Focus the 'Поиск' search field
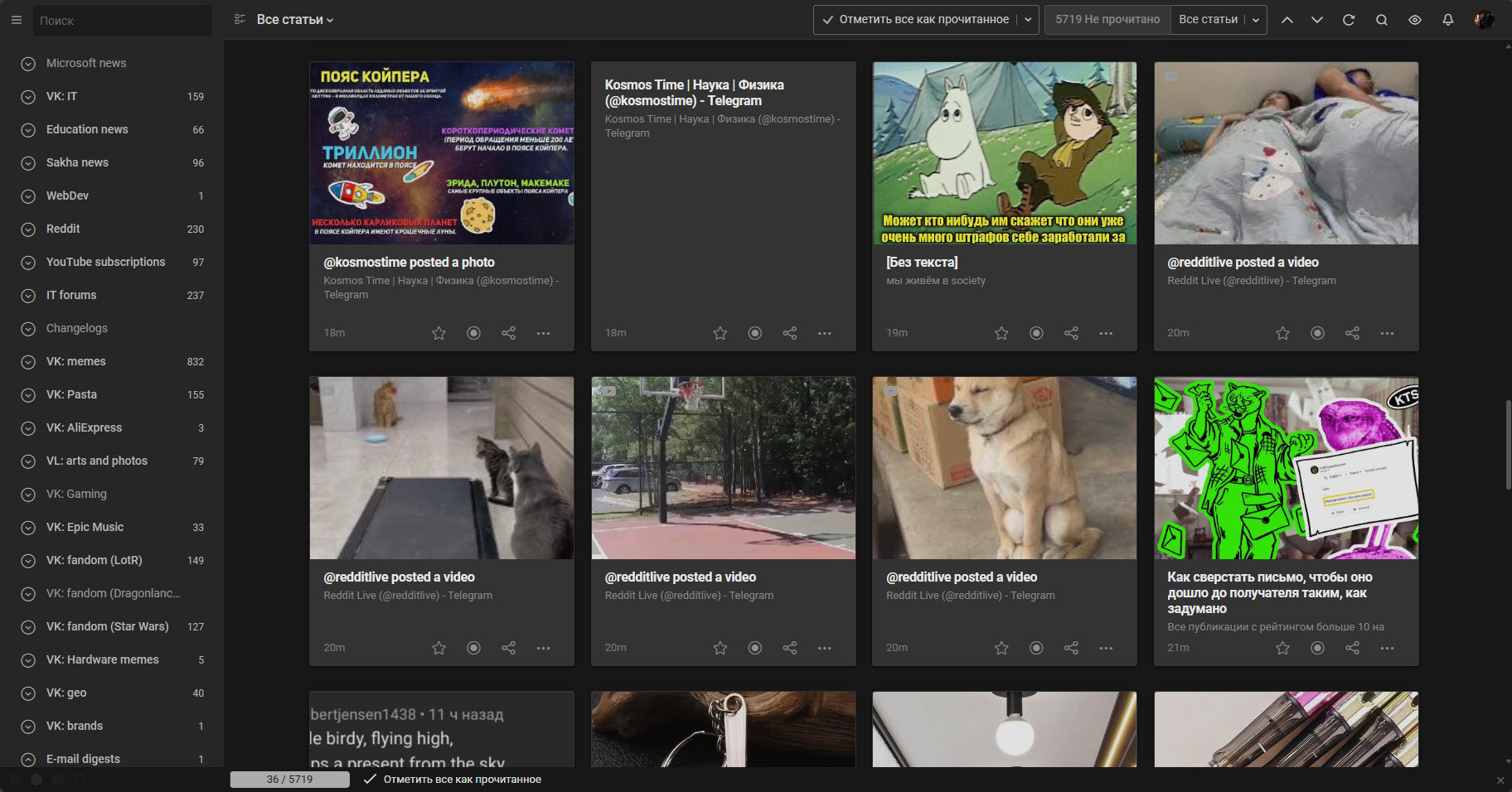Viewport: 1512px width, 792px height. point(123,21)
